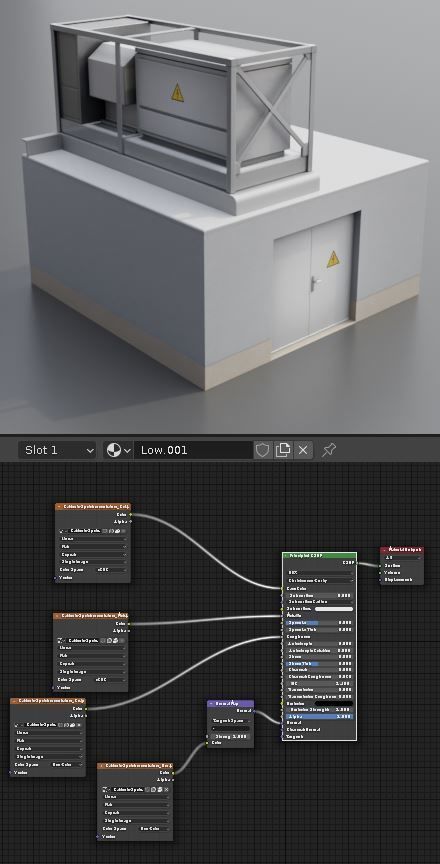Collapse the Principled BSDF node via header arrow

tap(286, 555)
